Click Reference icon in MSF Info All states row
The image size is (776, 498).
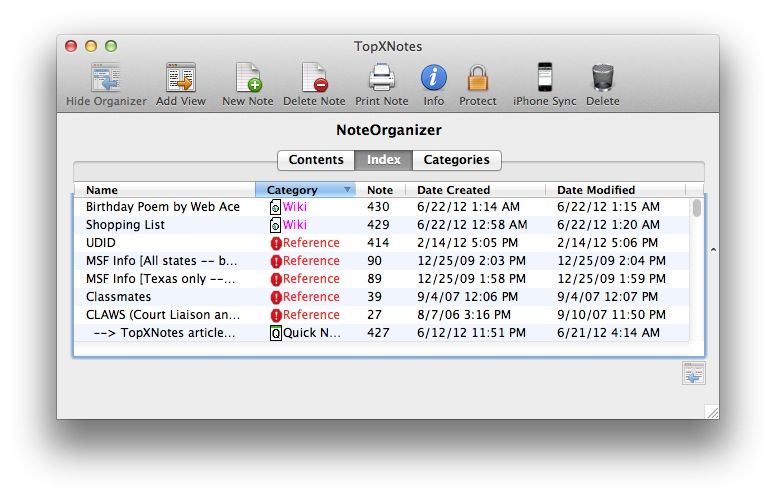[276, 261]
